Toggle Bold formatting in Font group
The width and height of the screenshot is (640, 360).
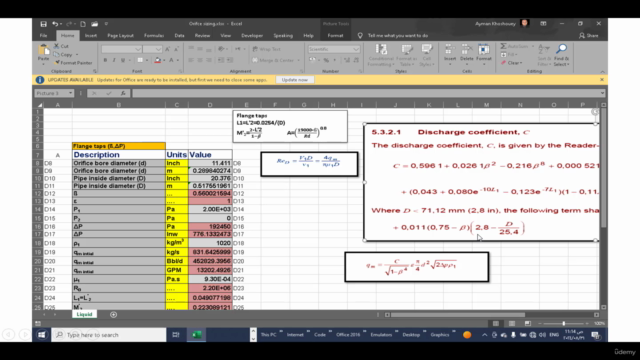(x=105, y=60)
